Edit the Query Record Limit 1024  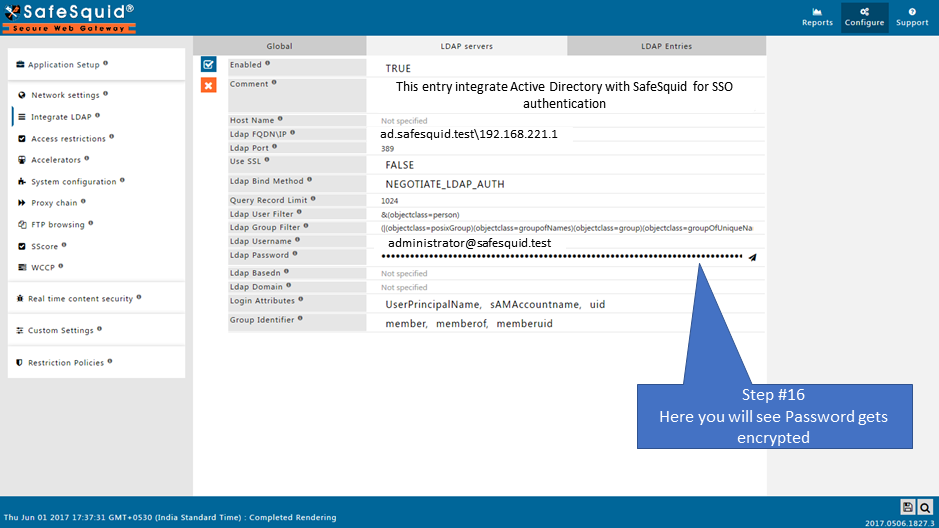pyautogui.click(x=566, y=201)
